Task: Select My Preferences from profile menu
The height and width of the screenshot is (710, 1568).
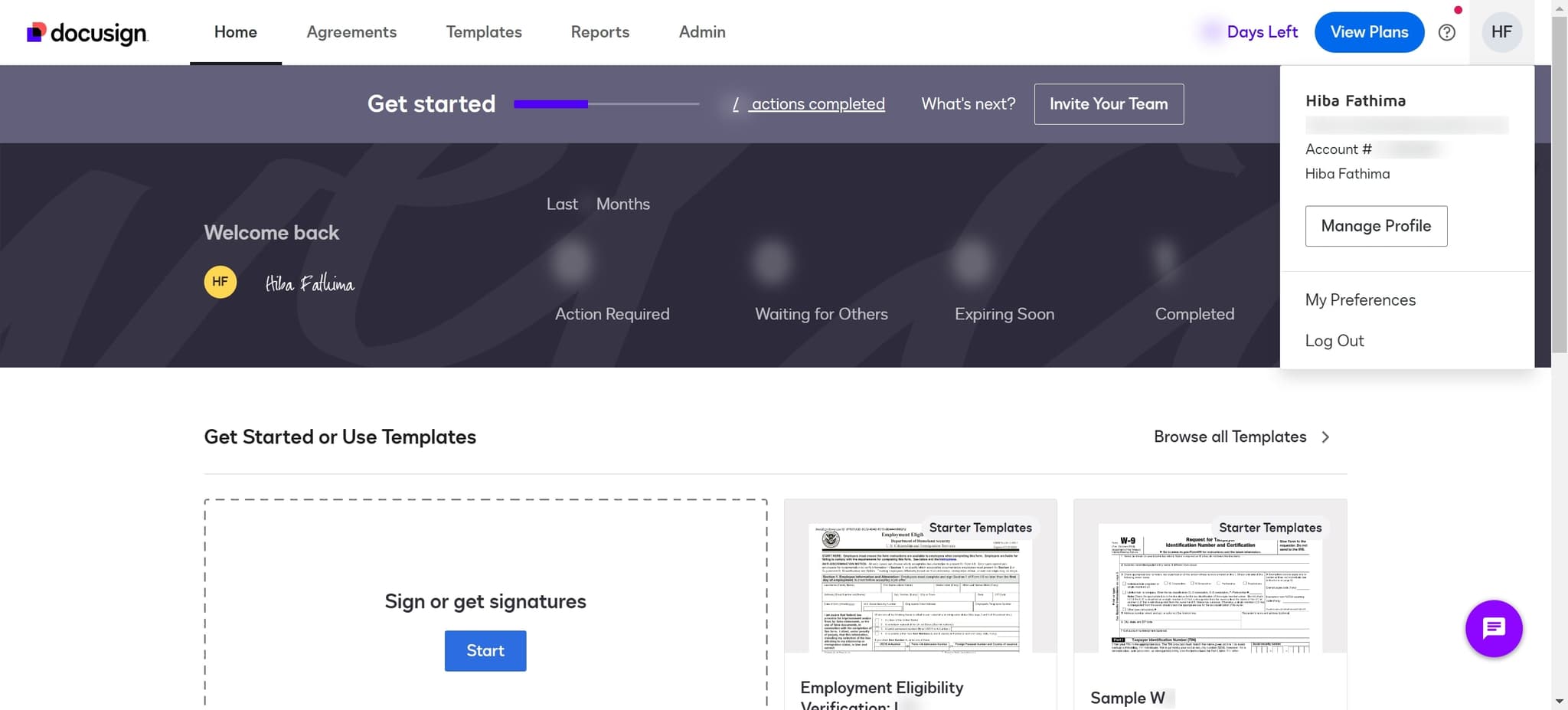Action: 1360,300
